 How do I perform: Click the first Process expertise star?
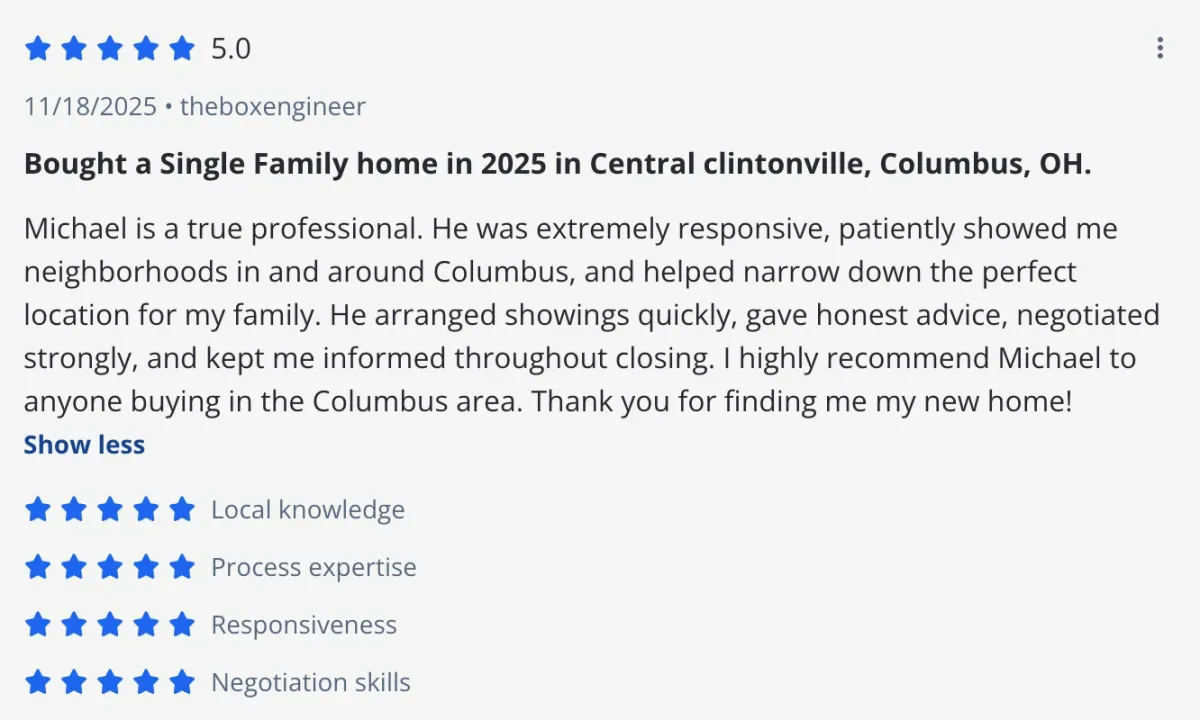[37, 568]
